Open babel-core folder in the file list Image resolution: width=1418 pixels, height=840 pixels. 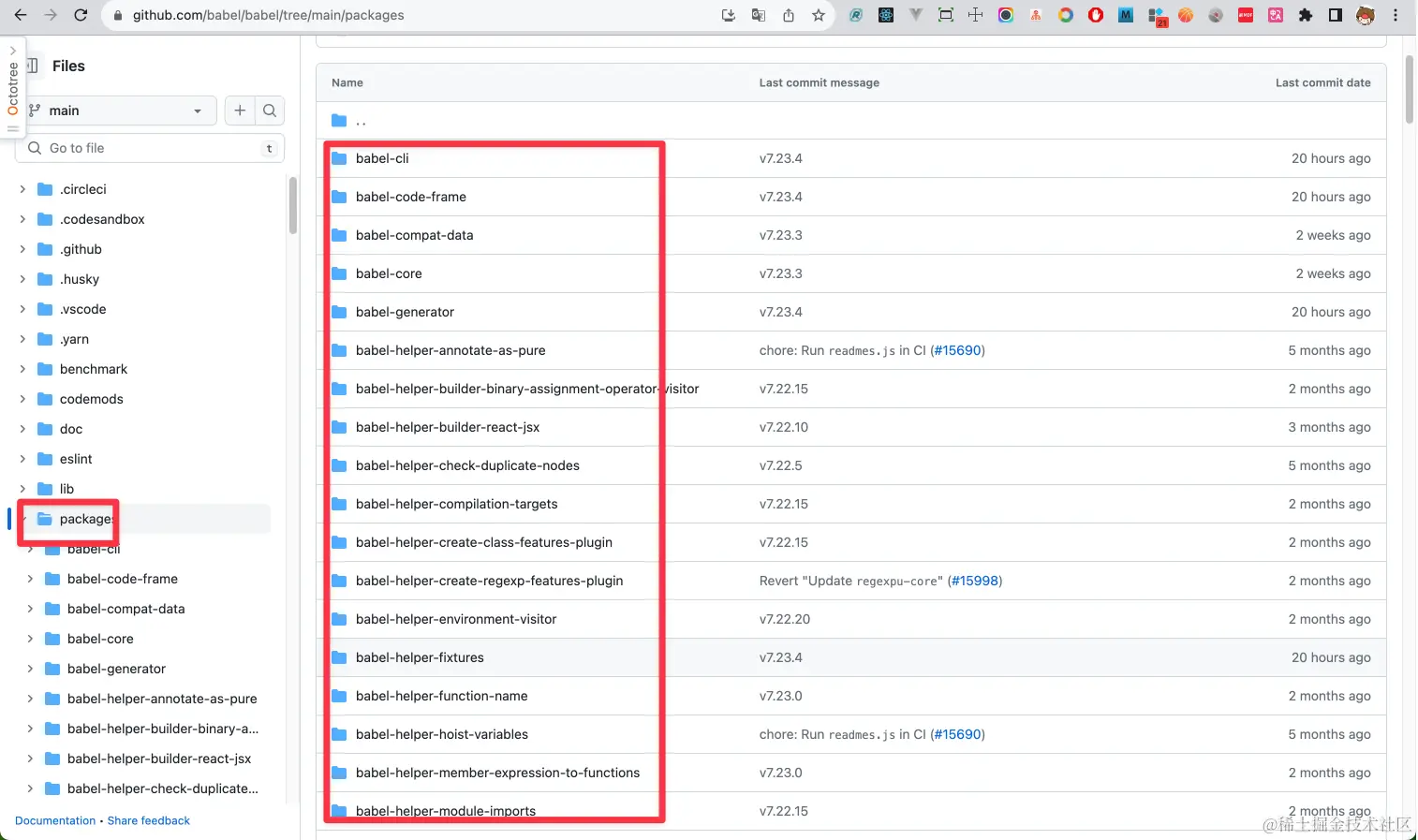(389, 273)
